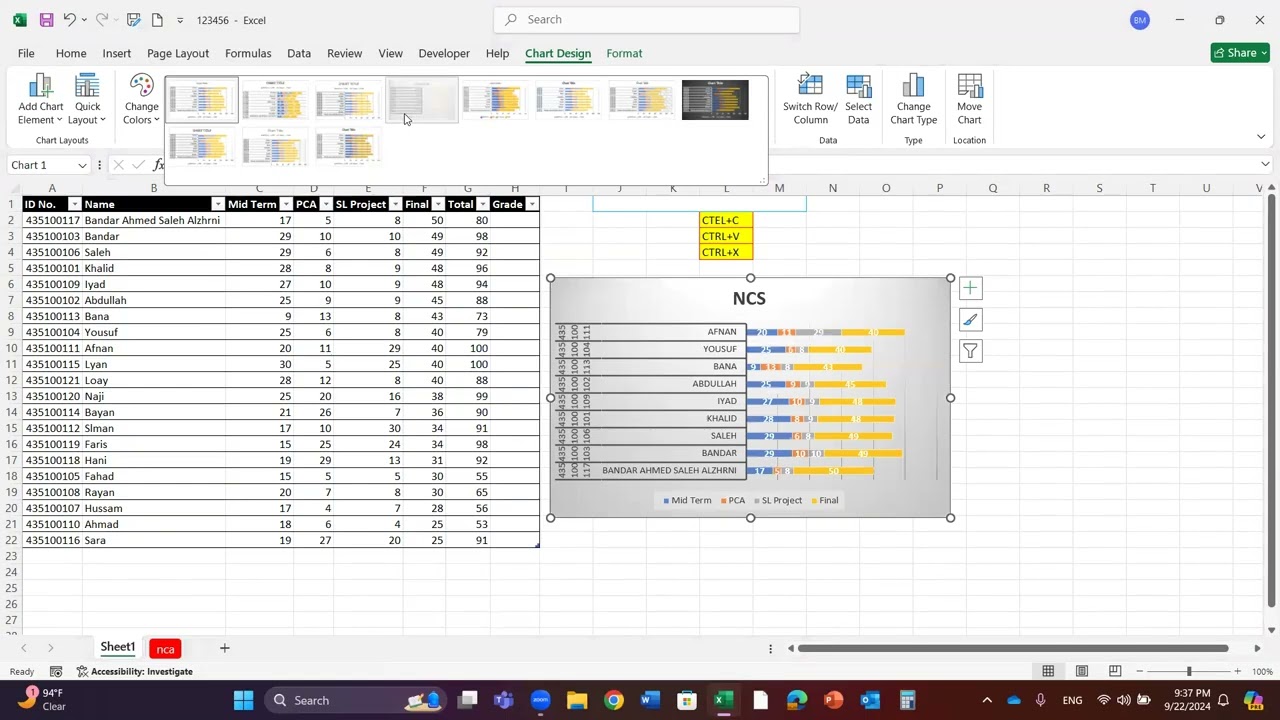Click the BM account avatar
The height and width of the screenshot is (720, 1280).
coord(1140,20)
